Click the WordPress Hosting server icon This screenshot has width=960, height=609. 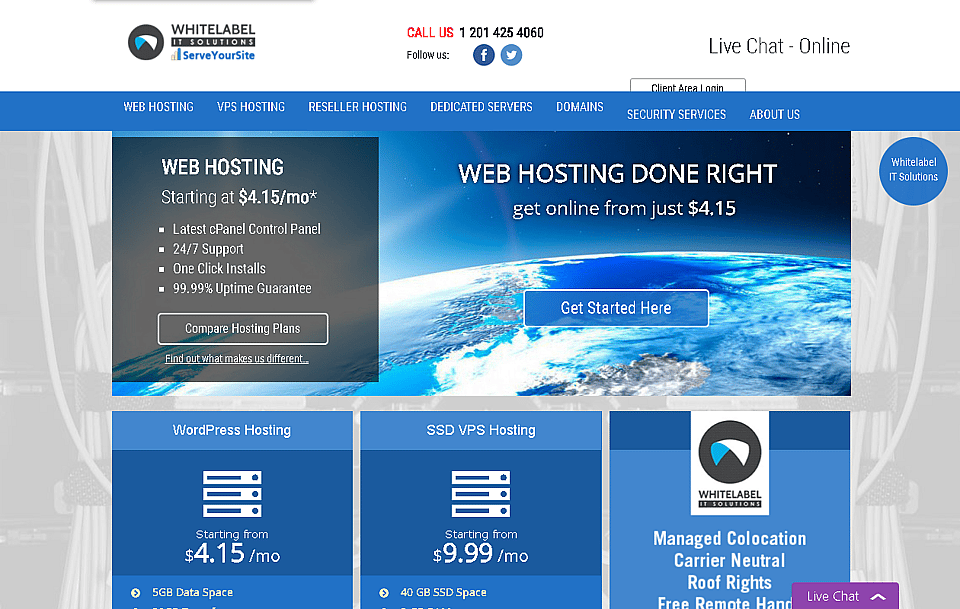click(232, 494)
